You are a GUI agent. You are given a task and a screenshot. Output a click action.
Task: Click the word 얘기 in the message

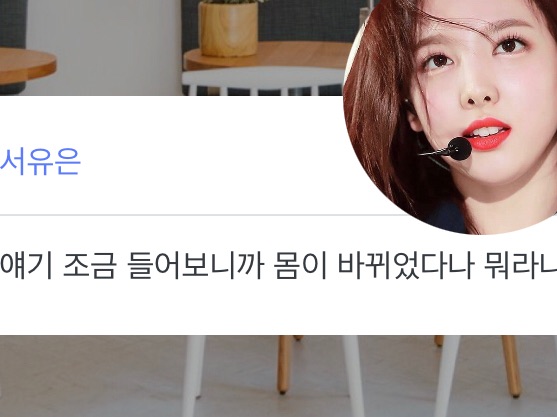coord(26,265)
